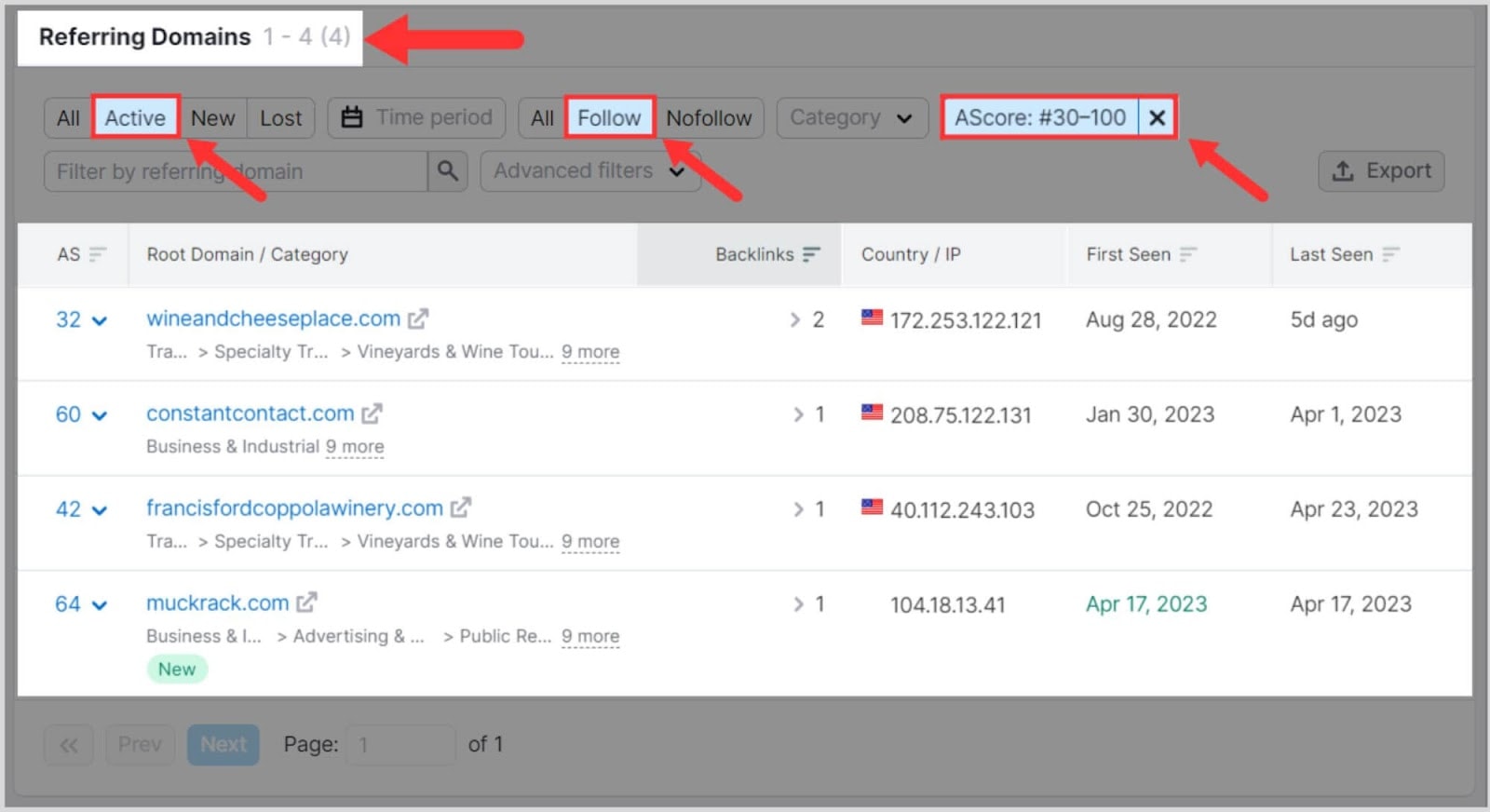1490x812 pixels.
Task: Open external link icon for wineandcheeseplace.com
Action: [418, 319]
